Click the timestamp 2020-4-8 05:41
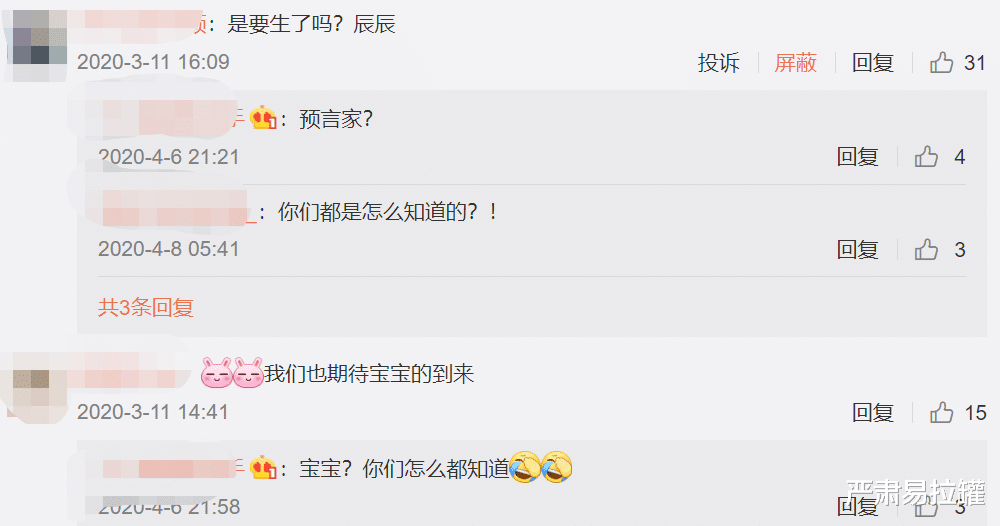Viewport: 1000px width, 526px height. pos(168,249)
